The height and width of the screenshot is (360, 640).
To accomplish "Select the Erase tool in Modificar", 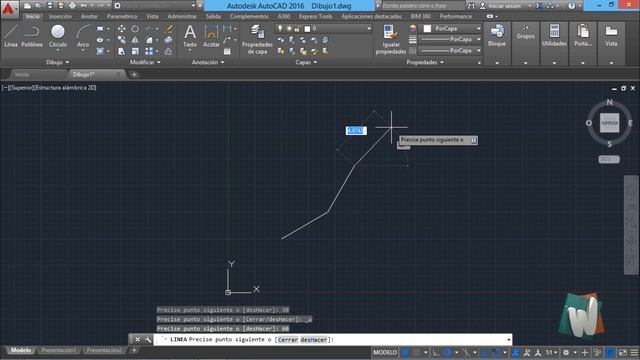I will pos(169,29).
